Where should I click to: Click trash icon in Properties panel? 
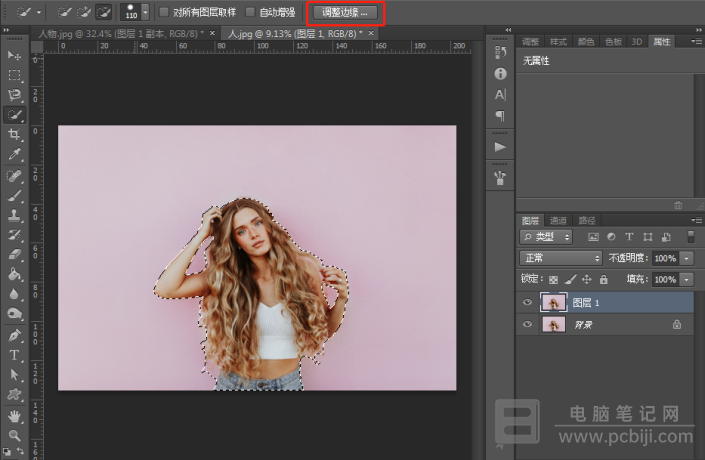pos(678,205)
